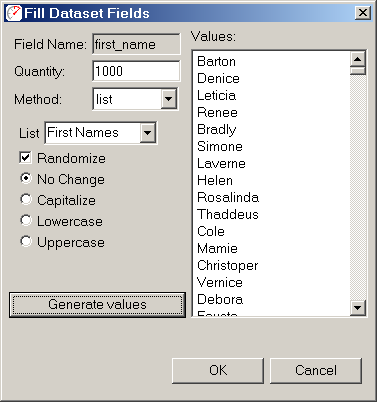
Task: Select the No Change radio button
Action: click(26, 179)
